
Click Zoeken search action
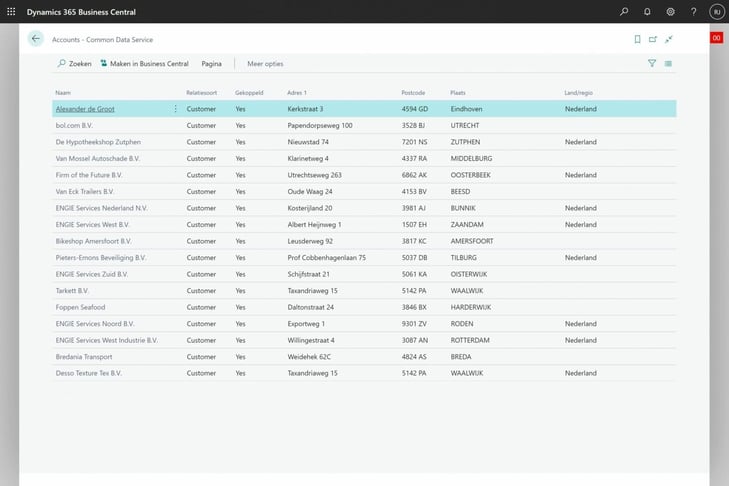(74, 64)
